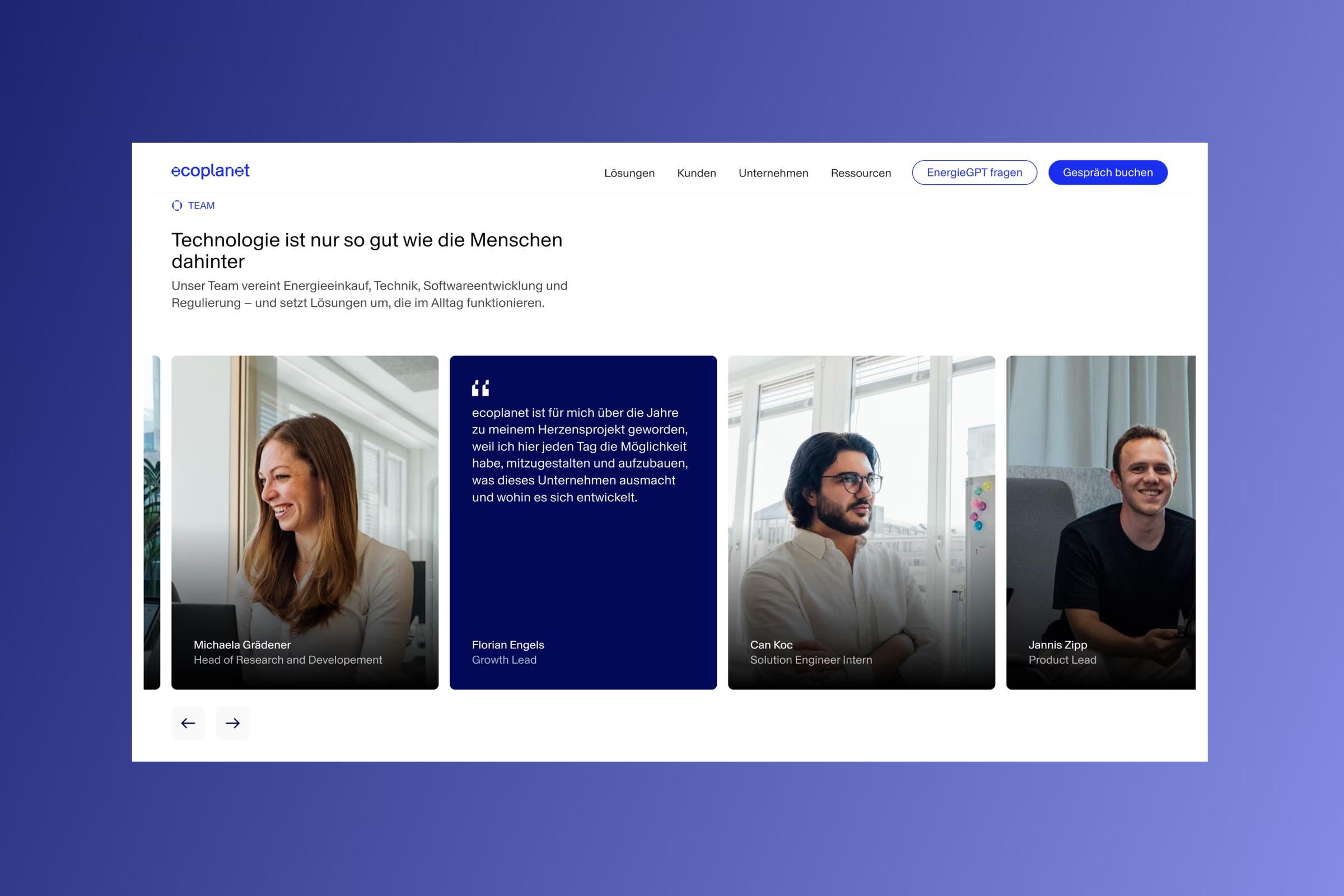This screenshot has width=1344, height=896.
Task: Click the name Michaela Grädener
Action: (242, 645)
